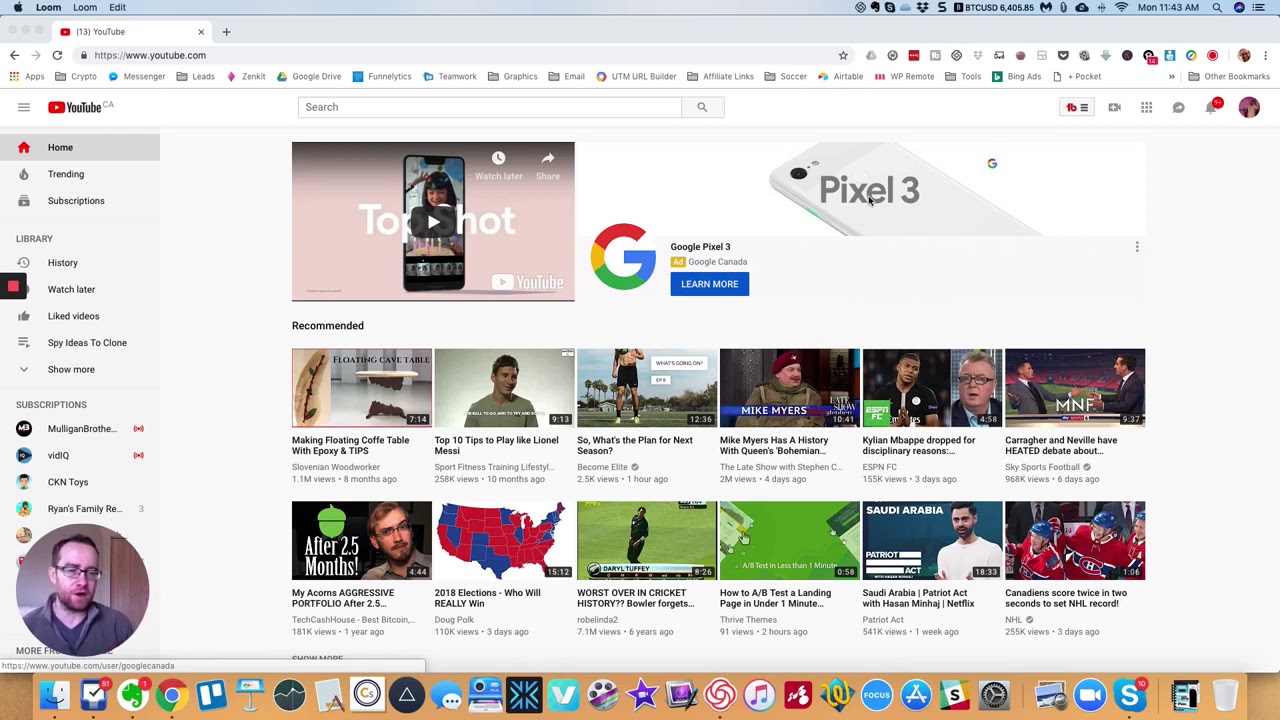The height and width of the screenshot is (720, 1280).
Task: Reload the page in Chrome
Action: coord(57,55)
